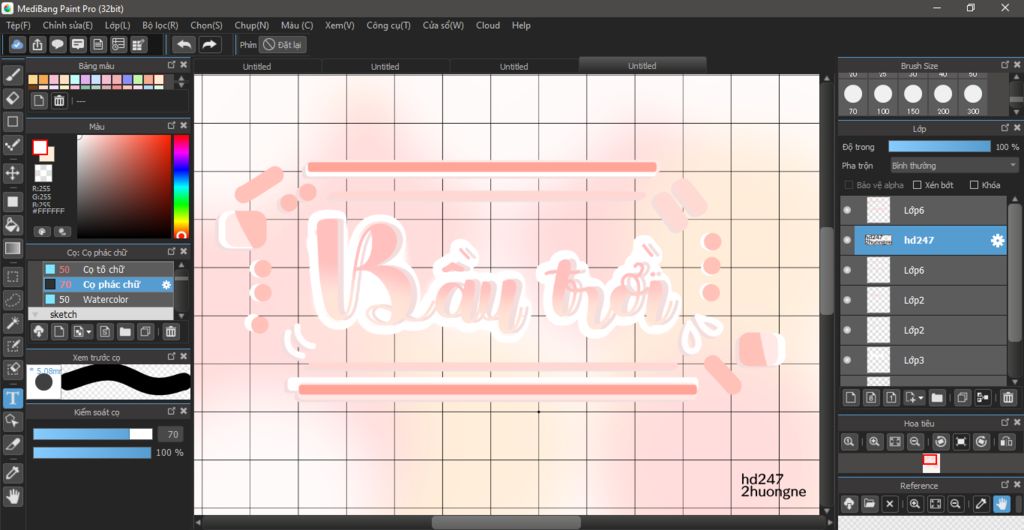The width and height of the screenshot is (1024, 530).
Task: Choose the 300 brush size preset
Action: [x=973, y=99]
